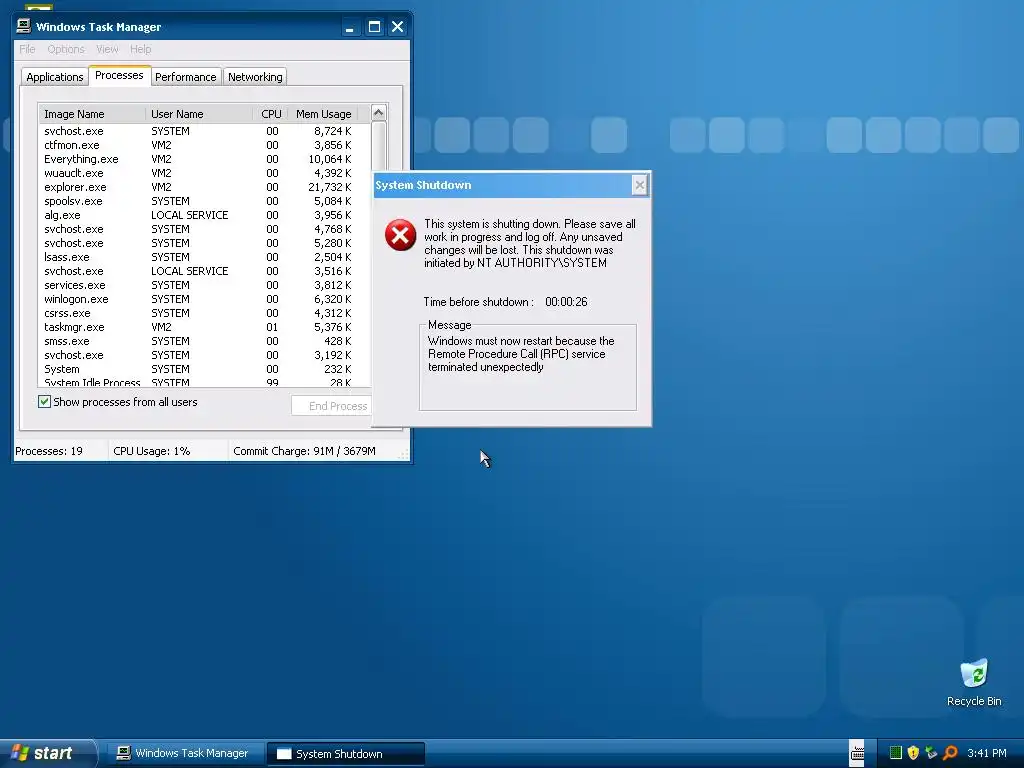Sort by Mem Usage column header
This screenshot has height=768, width=1024.
[x=323, y=114]
